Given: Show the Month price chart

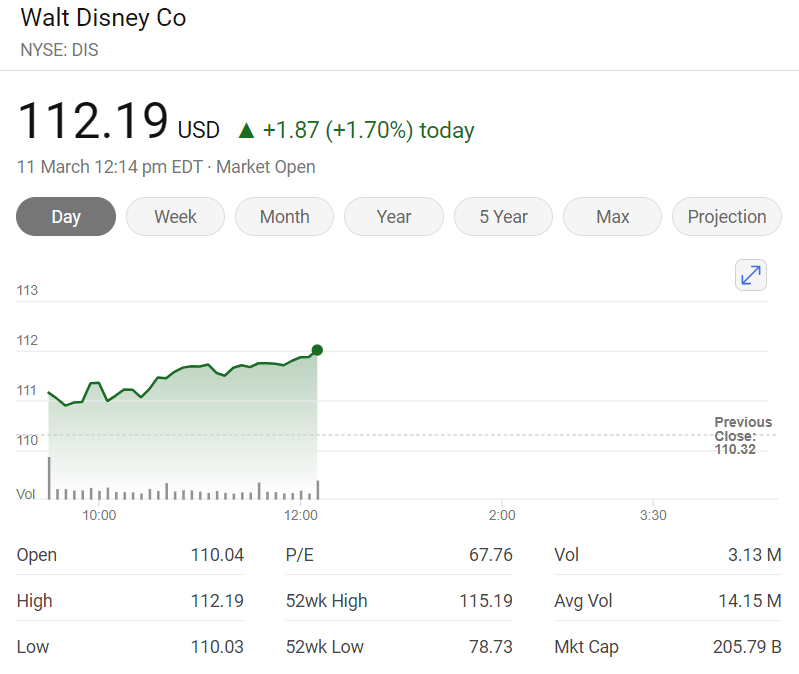Looking at the screenshot, I should [284, 217].
